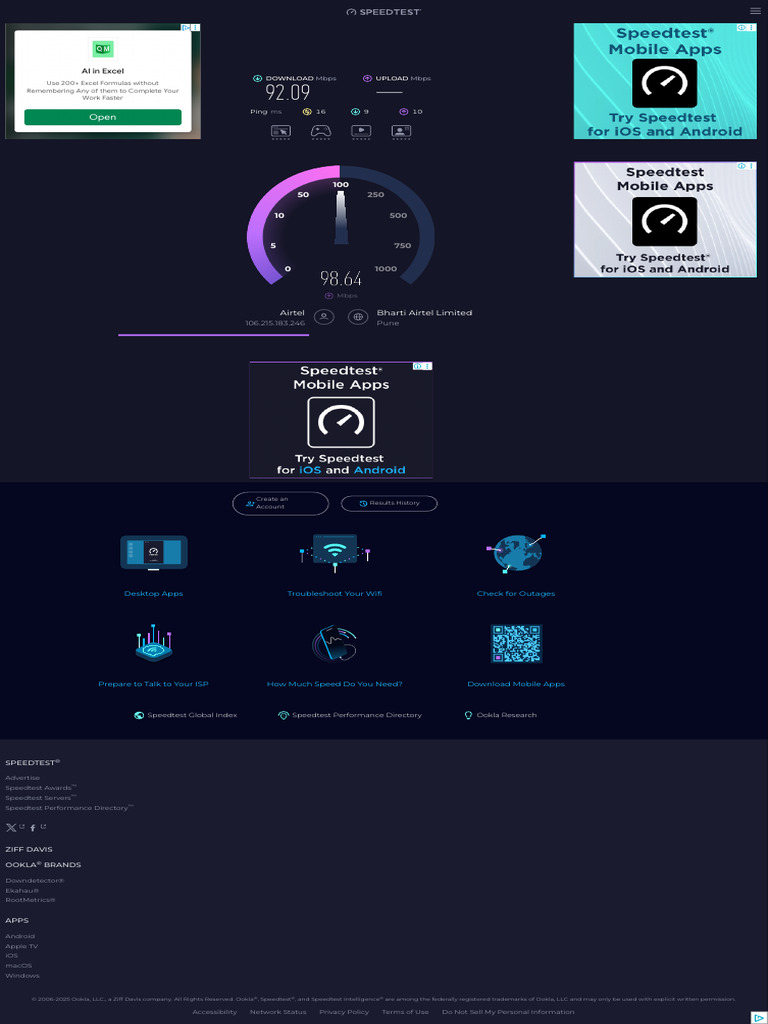Click the Speedtest logo in the header
Viewport: 768px width, 1024px height.
pyautogui.click(x=384, y=12)
